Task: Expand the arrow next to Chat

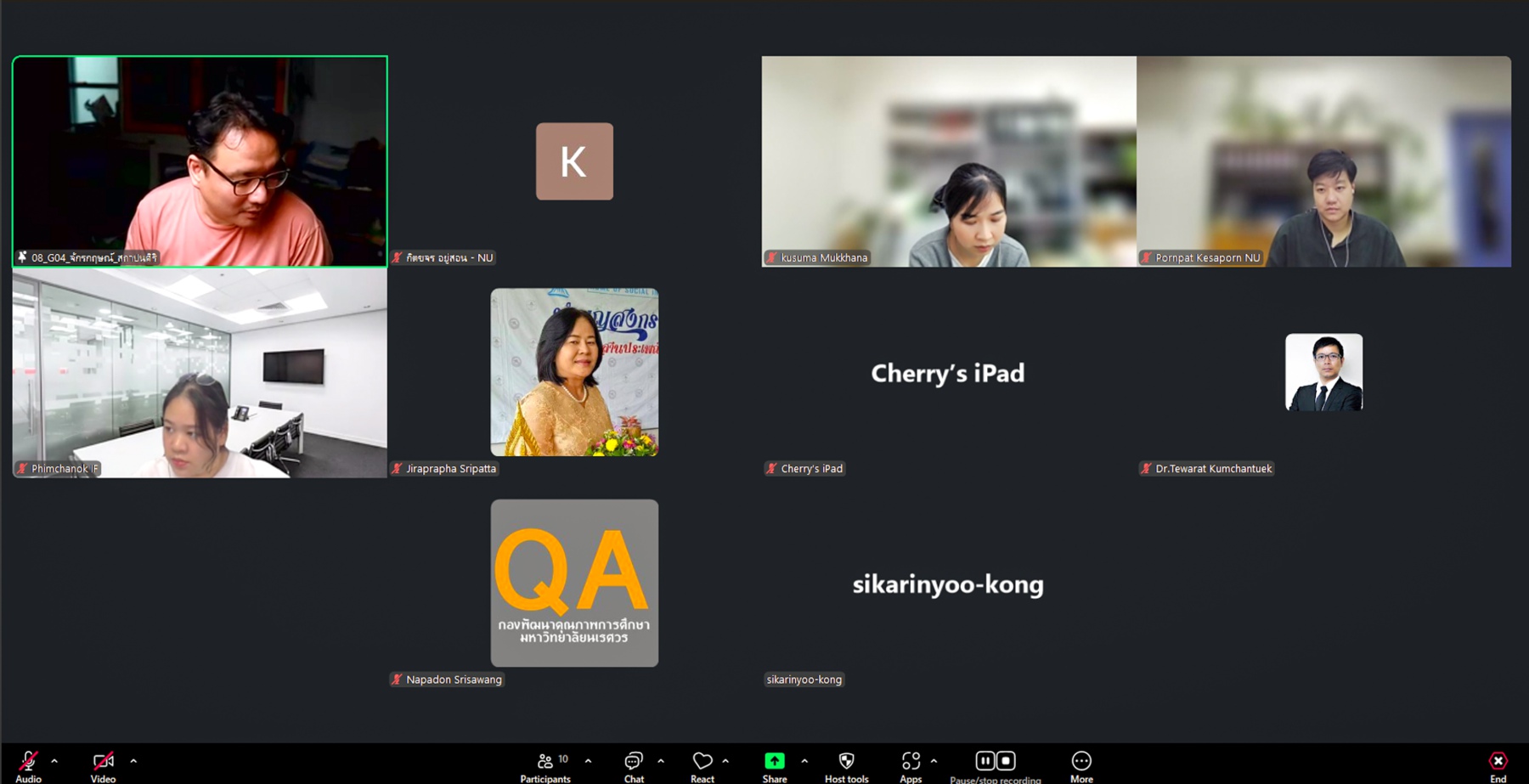Action: click(x=661, y=761)
